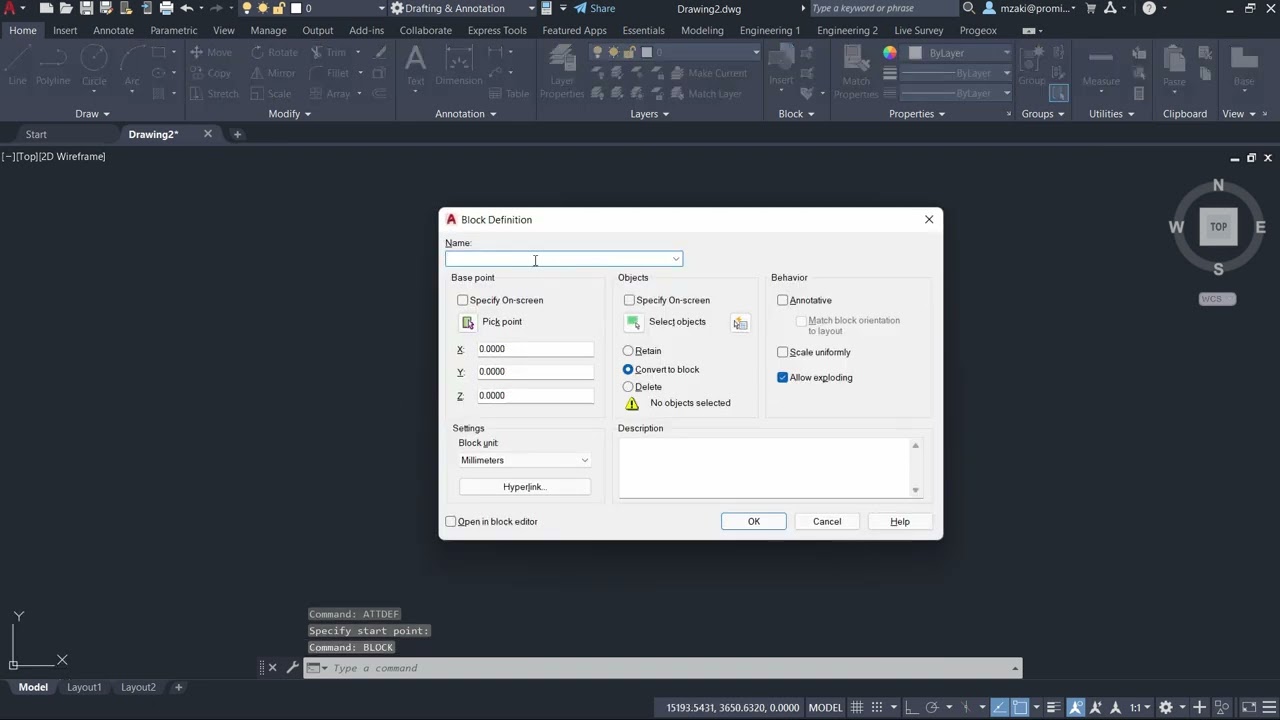Click the Hyperlink... button
Viewport: 1280px width, 720px height.
pyautogui.click(x=525, y=487)
